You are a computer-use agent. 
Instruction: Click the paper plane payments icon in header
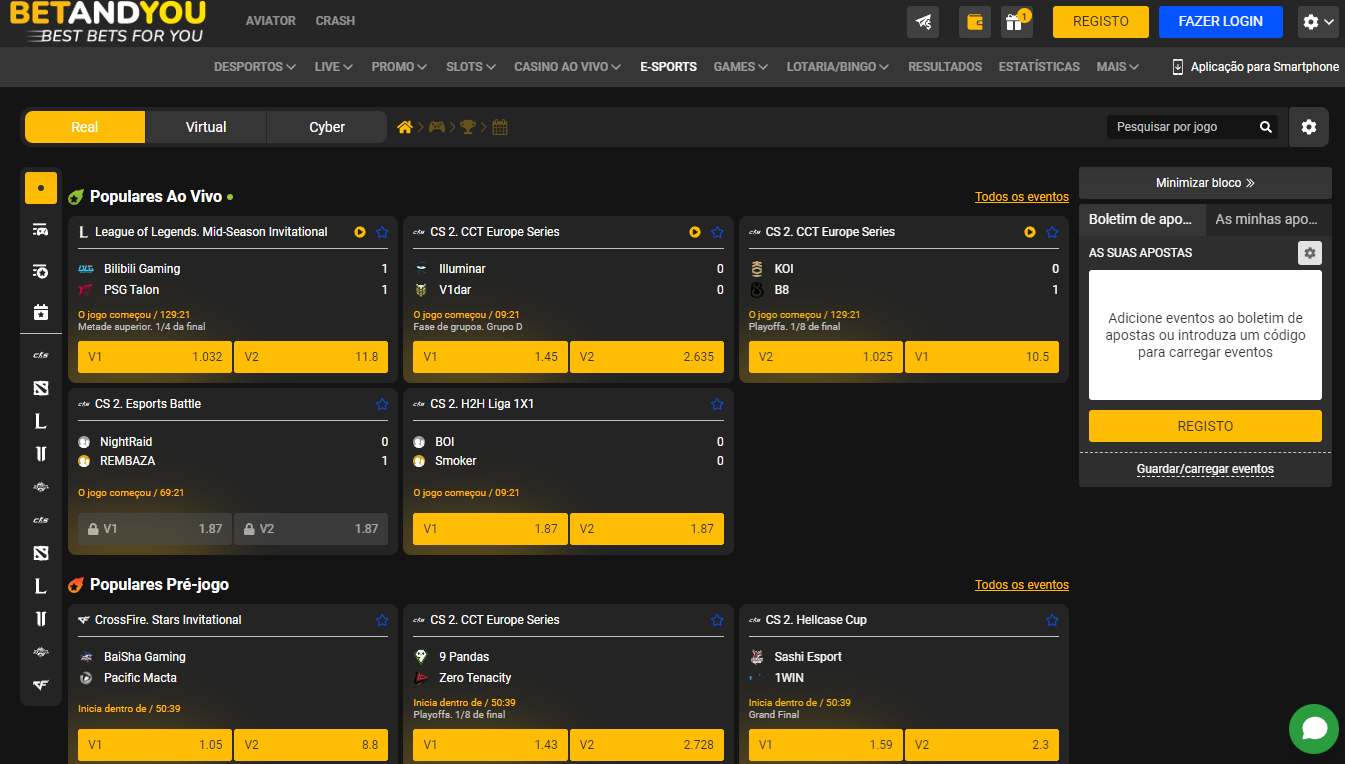coord(923,22)
